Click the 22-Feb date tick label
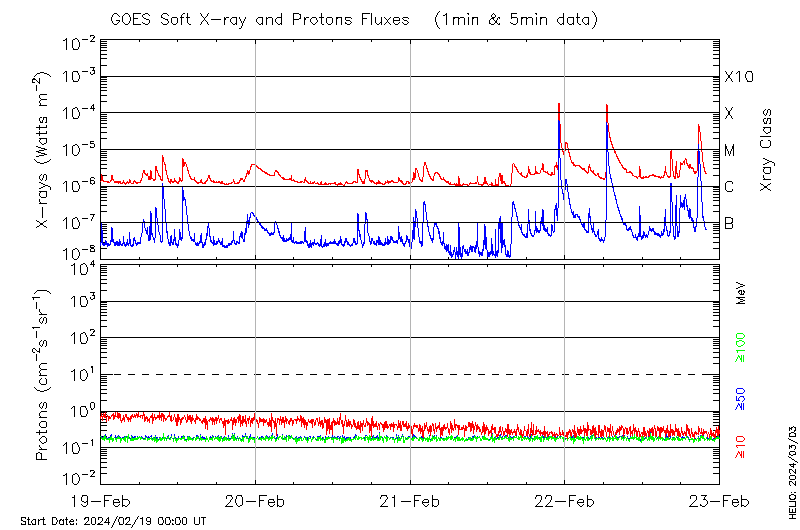The image size is (800, 530). click(564, 502)
